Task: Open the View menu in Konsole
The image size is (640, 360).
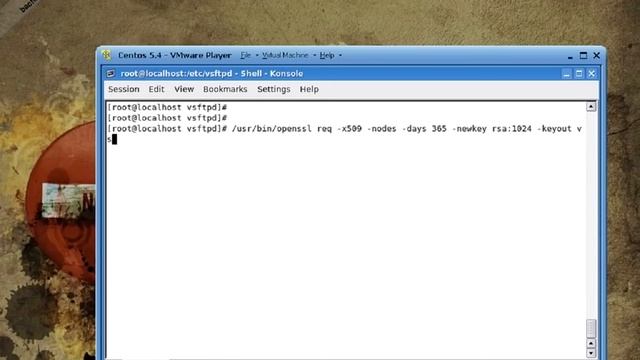Action: click(184, 89)
